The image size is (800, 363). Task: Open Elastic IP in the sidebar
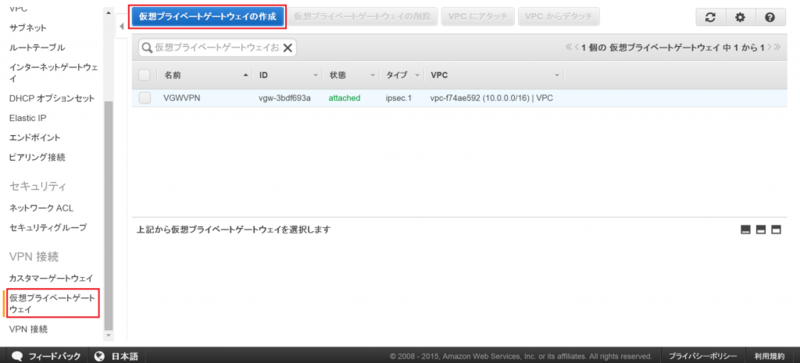(x=28, y=118)
